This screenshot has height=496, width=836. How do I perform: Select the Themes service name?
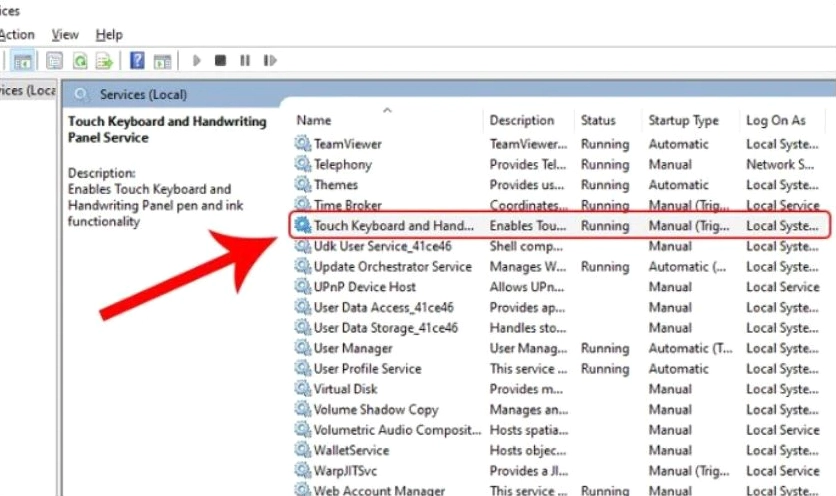pyautogui.click(x=336, y=185)
